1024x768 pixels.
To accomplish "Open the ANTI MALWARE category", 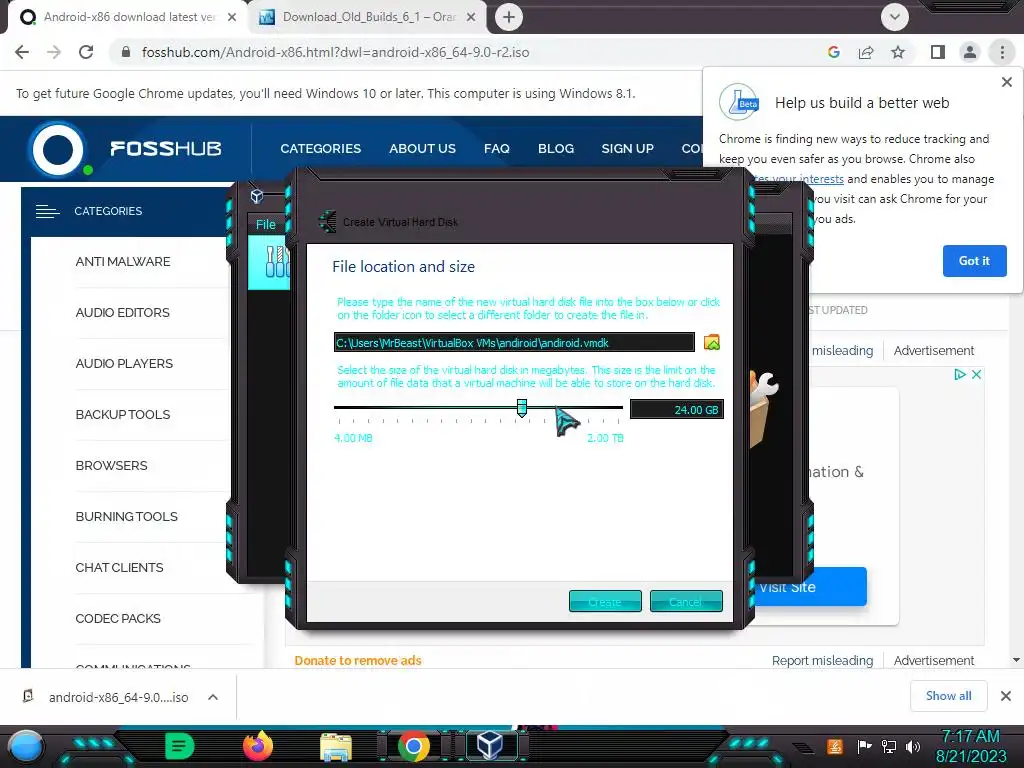I will pos(123,261).
